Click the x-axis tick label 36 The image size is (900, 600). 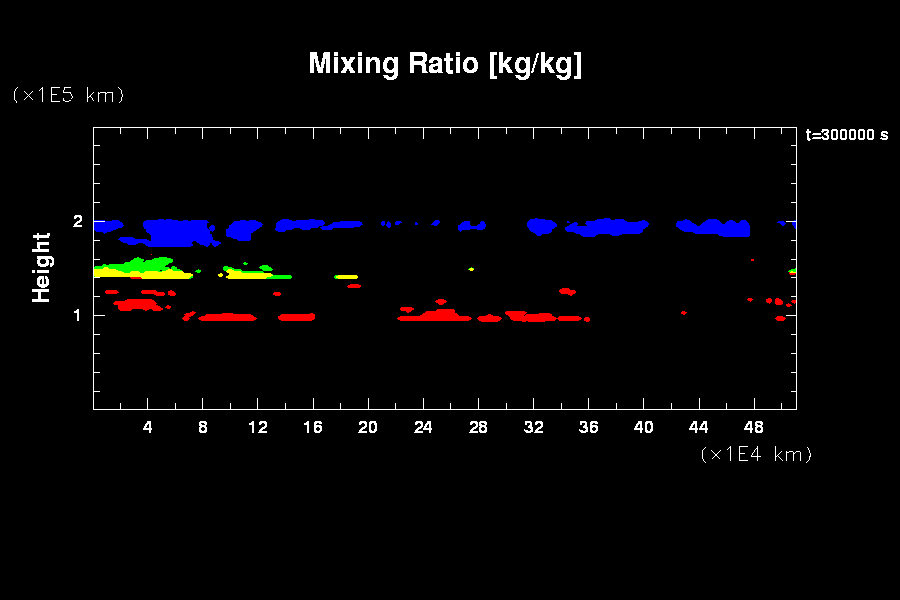[x=588, y=427]
